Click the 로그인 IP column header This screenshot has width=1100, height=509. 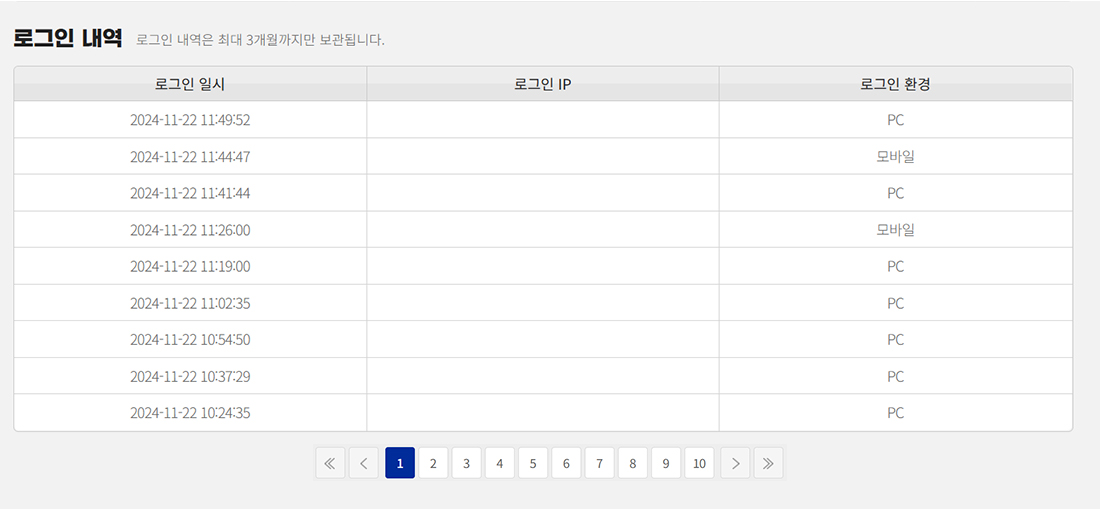543,84
